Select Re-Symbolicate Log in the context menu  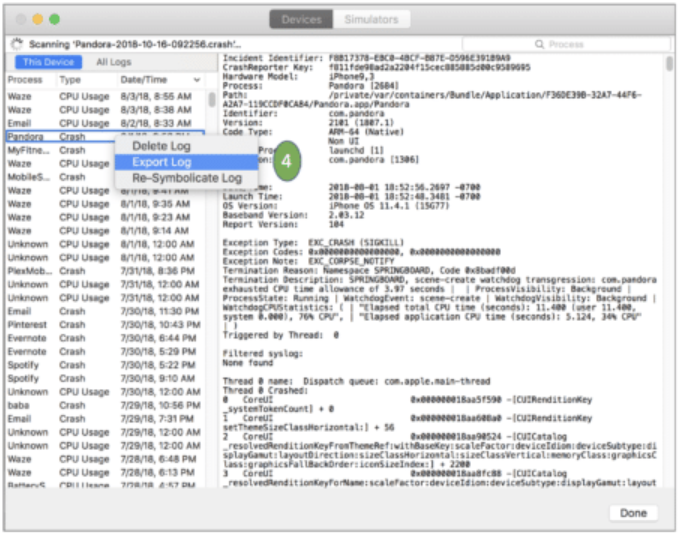(x=187, y=178)
